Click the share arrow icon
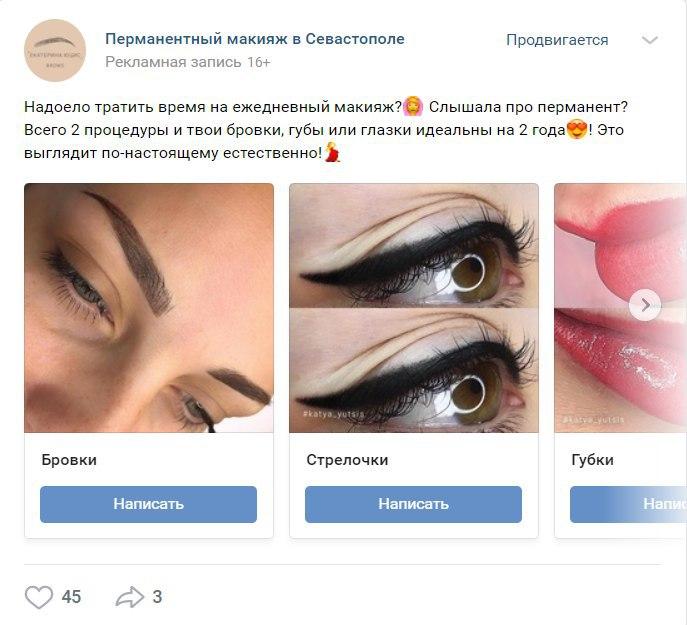Image resolution: width=687 pixels, height=625 pixels. click(x=130, y=597)
